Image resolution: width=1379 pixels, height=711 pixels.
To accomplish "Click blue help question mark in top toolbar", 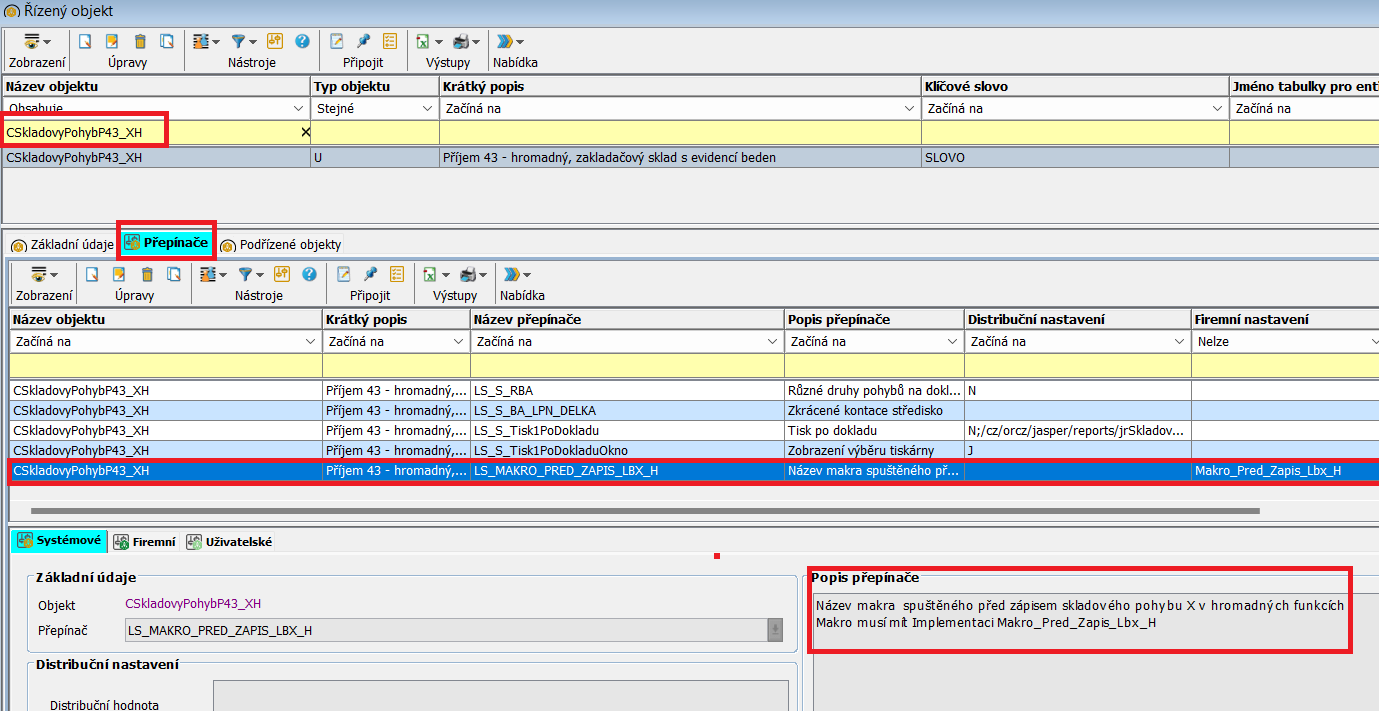I will [x=301, y=41].
